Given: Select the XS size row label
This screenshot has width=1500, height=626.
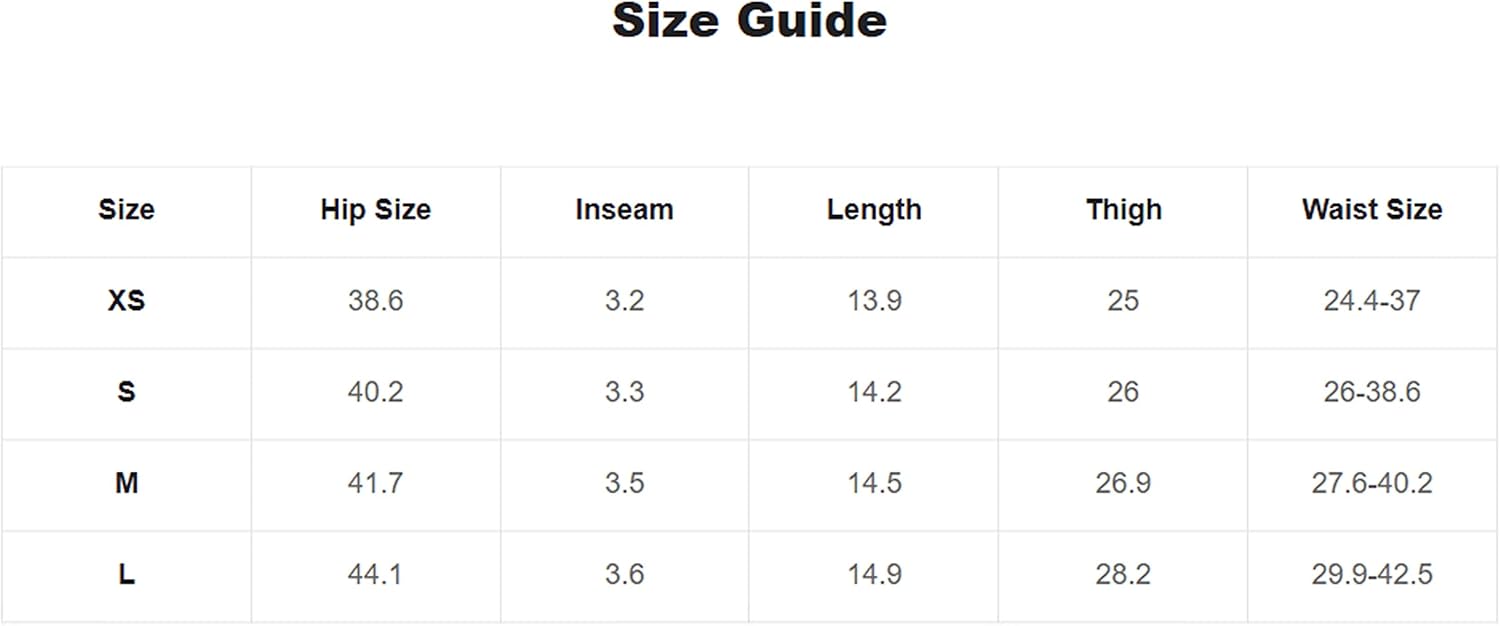Looking at the screenshot, I should tap(126, 301).
